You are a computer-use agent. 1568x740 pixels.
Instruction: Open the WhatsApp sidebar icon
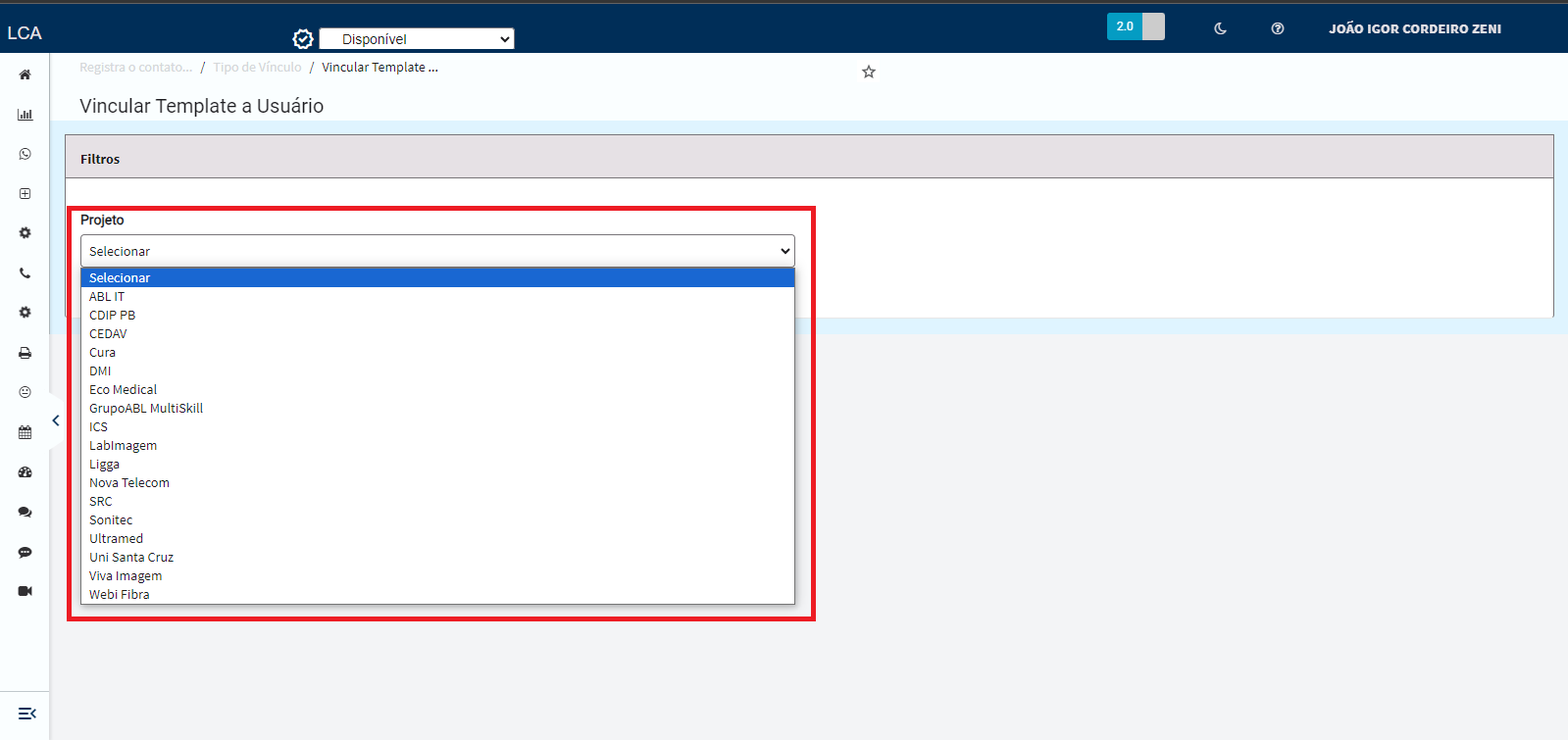click(x=25, y=154)
